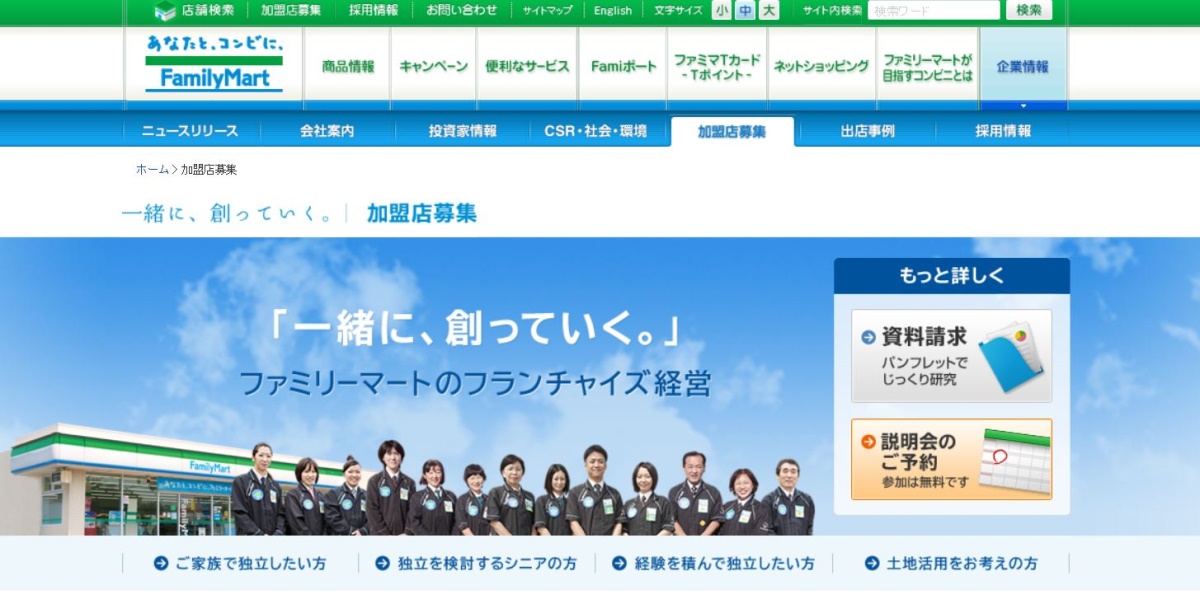Screen dimensions: 1200x613
Task: Click the blue arrow icon beside 資料請求
Action: coord(868,337)
